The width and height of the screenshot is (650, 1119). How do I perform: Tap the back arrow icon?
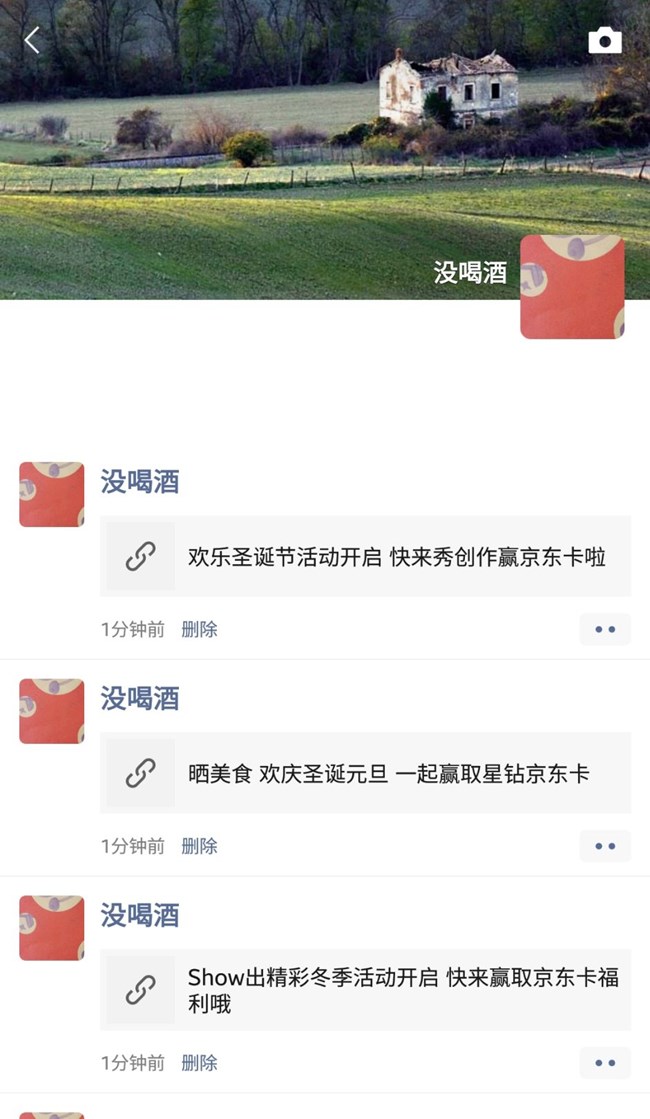pyautogui.click(x=32, y=41)
